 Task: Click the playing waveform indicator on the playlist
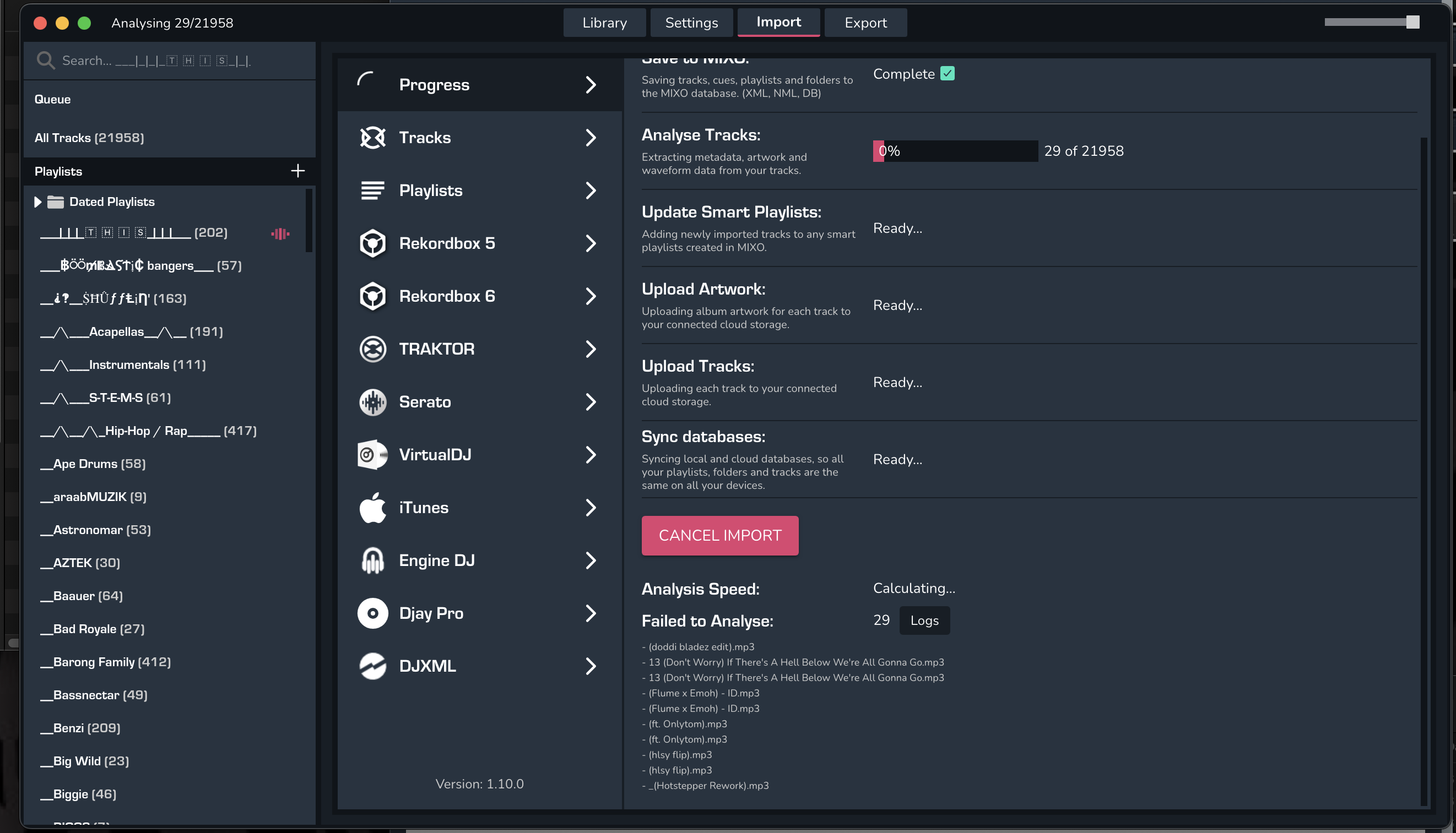[280, 233]
